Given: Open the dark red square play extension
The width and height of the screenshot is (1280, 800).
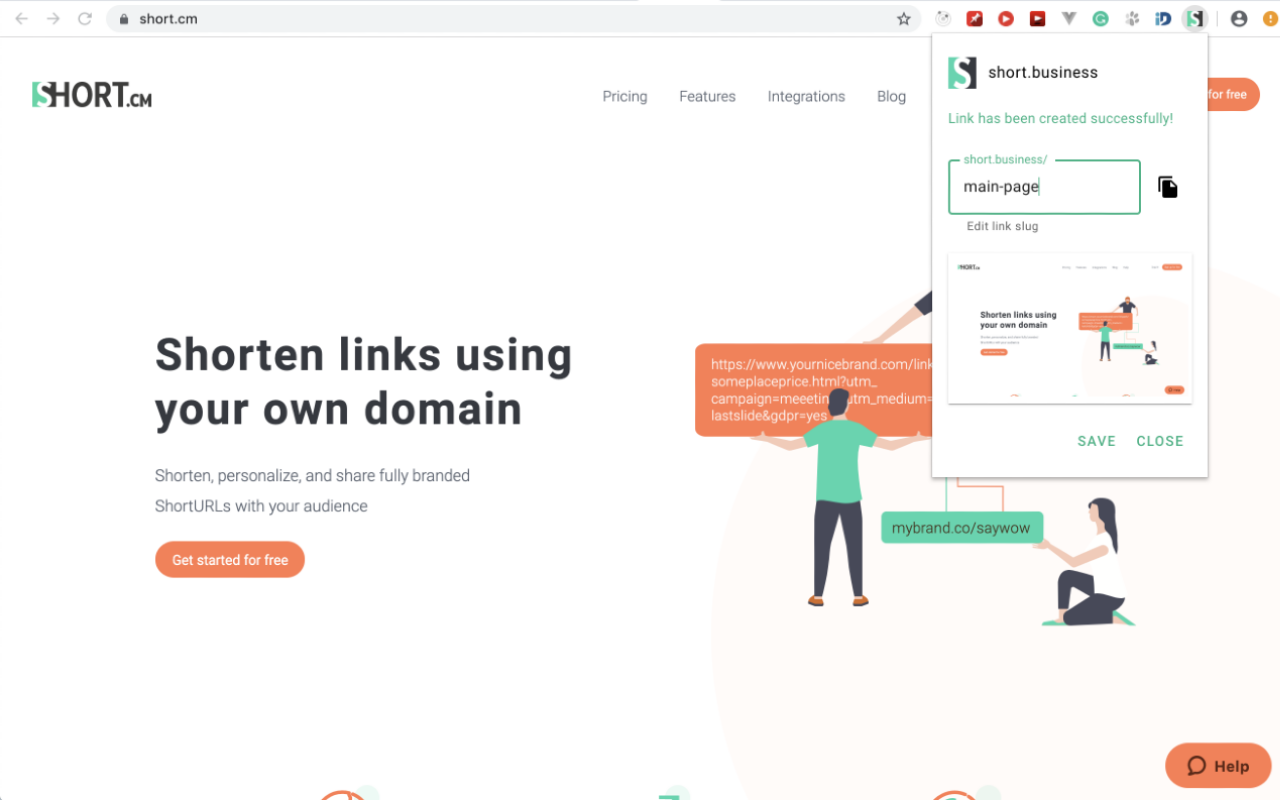Looking at the screenshot, I should pos(1038,18).
